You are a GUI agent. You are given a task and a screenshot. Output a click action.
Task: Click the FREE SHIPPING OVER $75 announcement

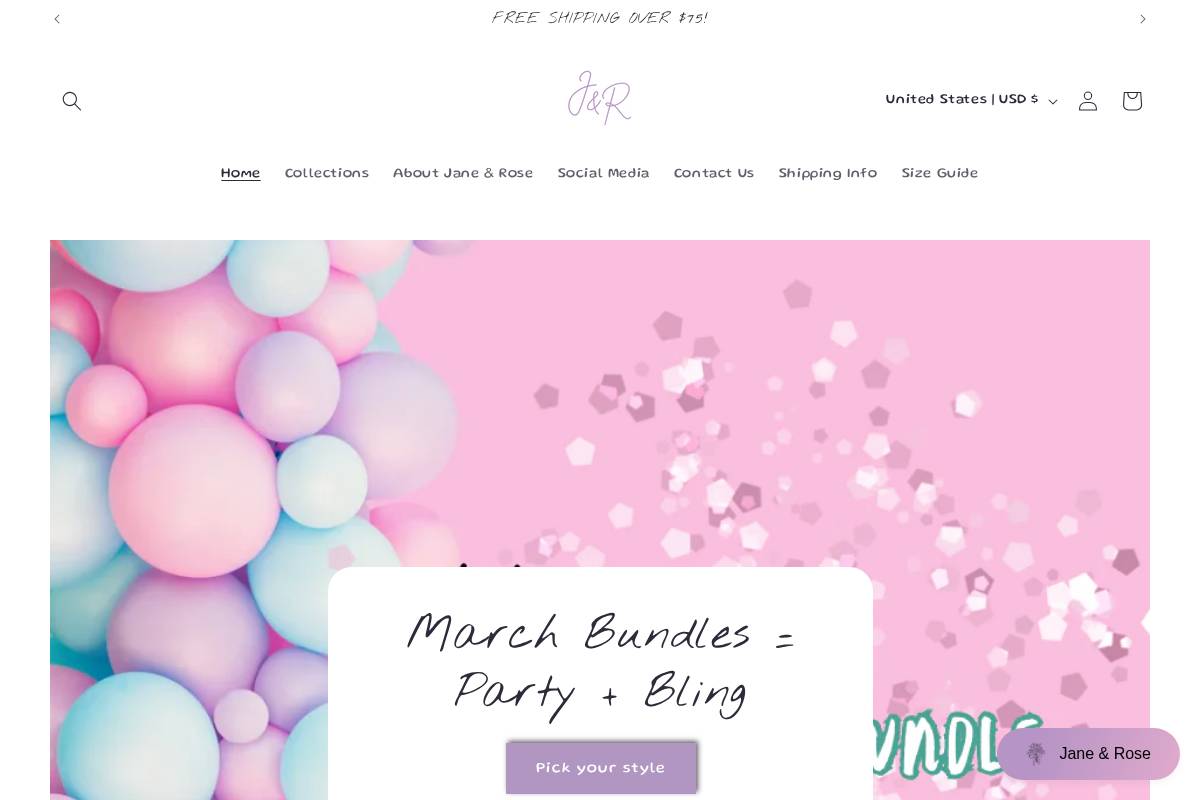(600, 19)
